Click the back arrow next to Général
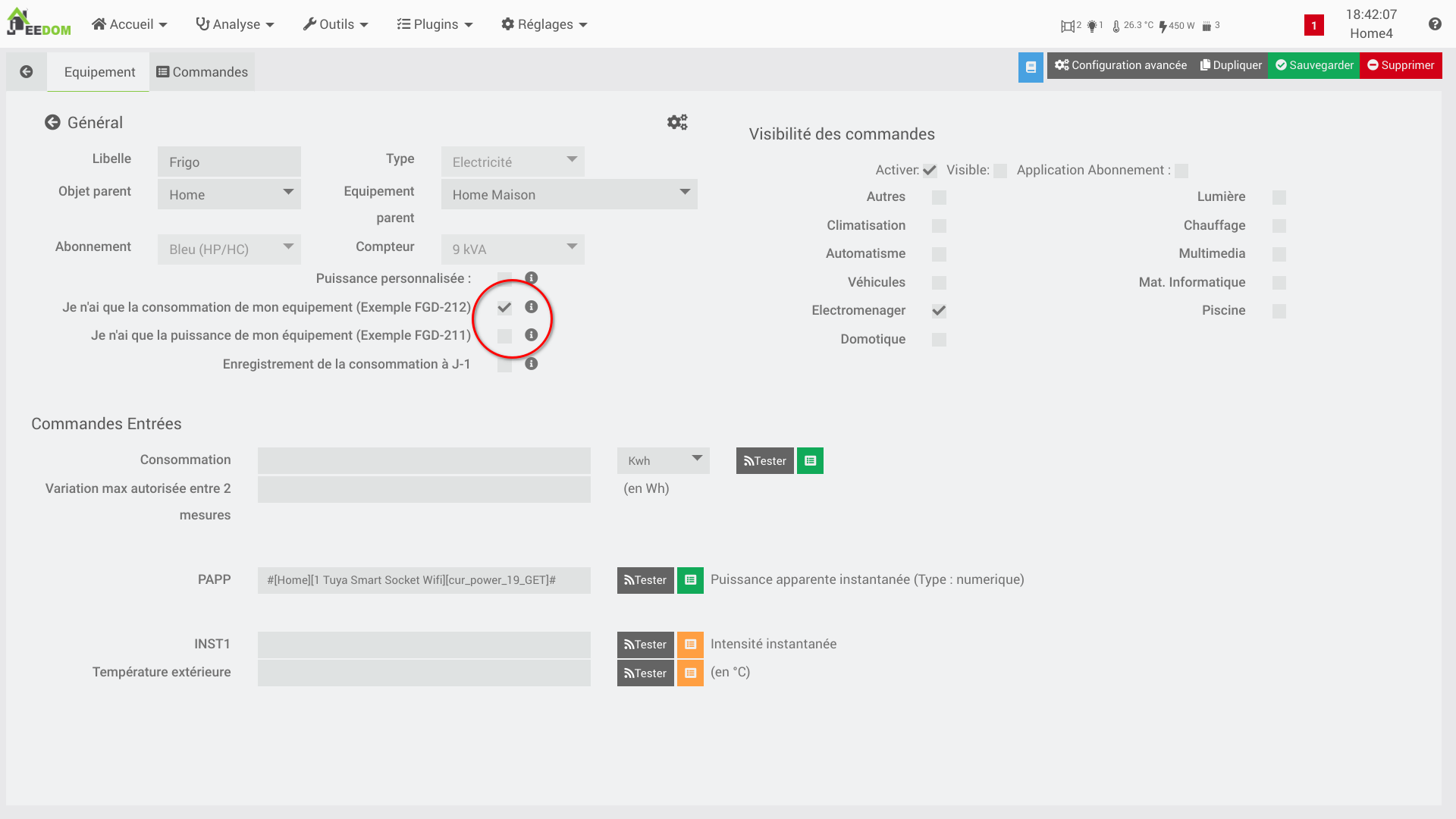This screenshot has width=1456, height=819. (52, 122)
